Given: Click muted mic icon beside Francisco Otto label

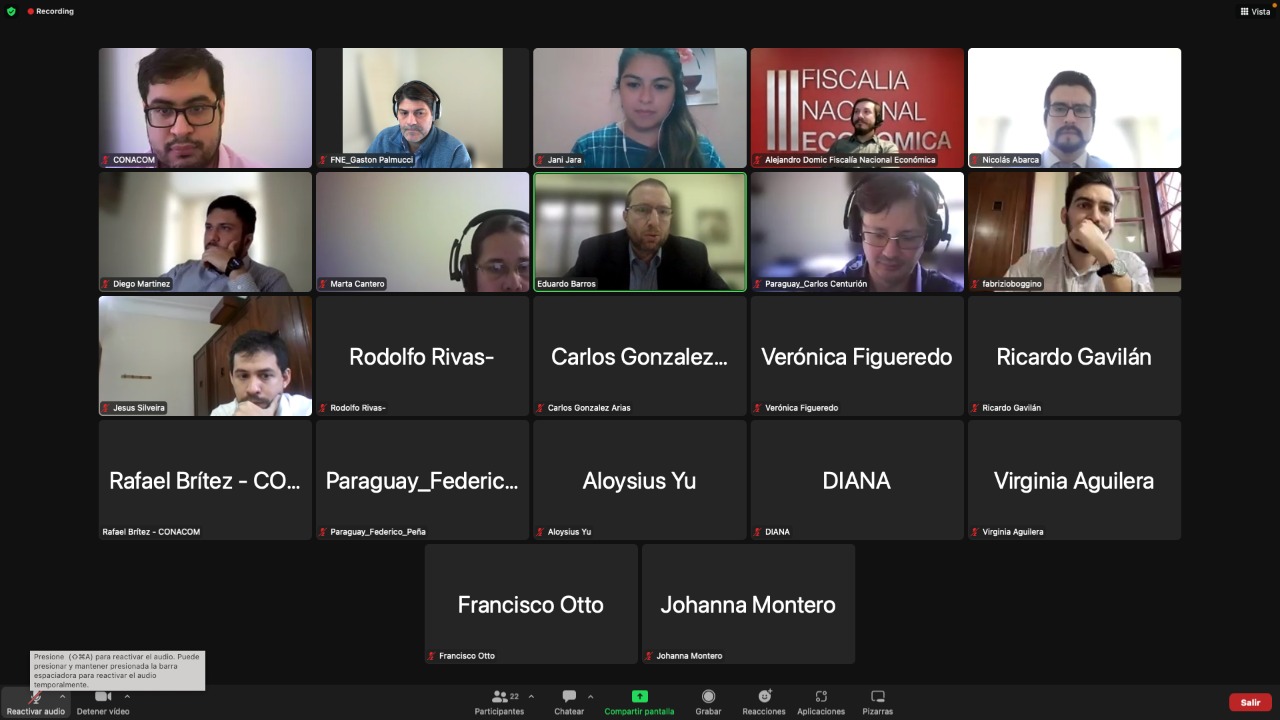Looking at the screenshot, I should 432,656.
